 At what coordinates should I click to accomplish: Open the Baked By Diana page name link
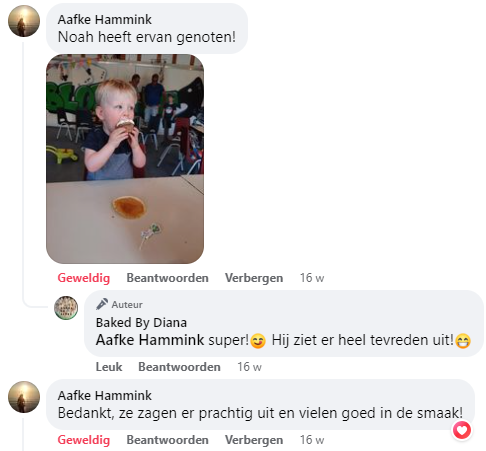click(141, 323)
